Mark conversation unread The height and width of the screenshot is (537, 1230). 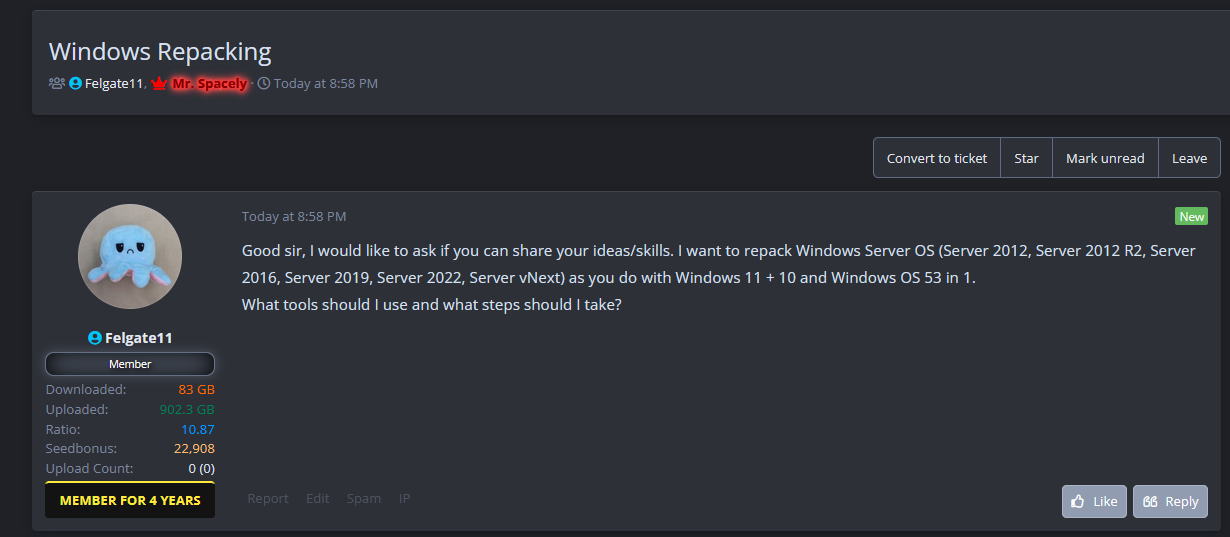1105,158
